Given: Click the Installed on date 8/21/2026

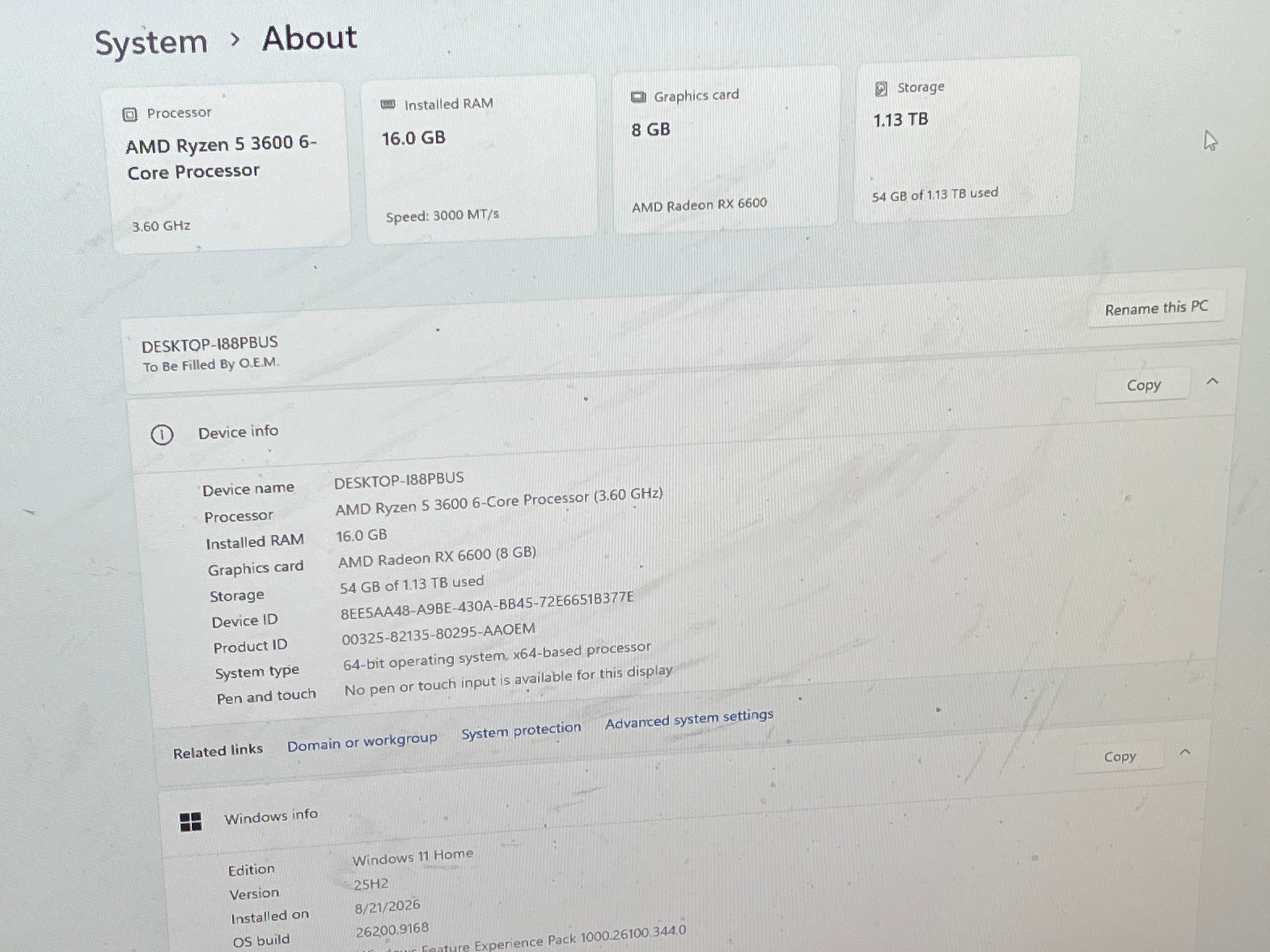Looking at the screenshot, I should (388, 907).
